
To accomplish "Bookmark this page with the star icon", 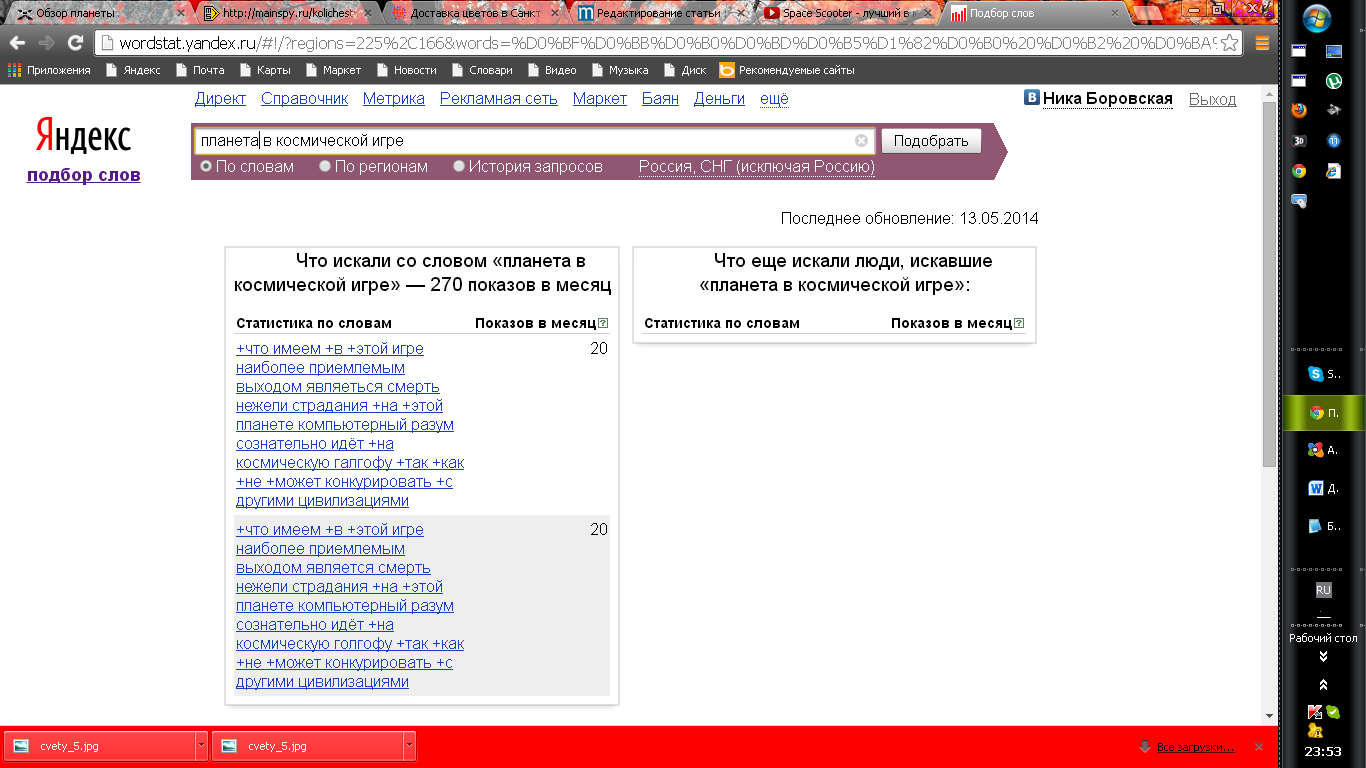I will click(1229, 43).
